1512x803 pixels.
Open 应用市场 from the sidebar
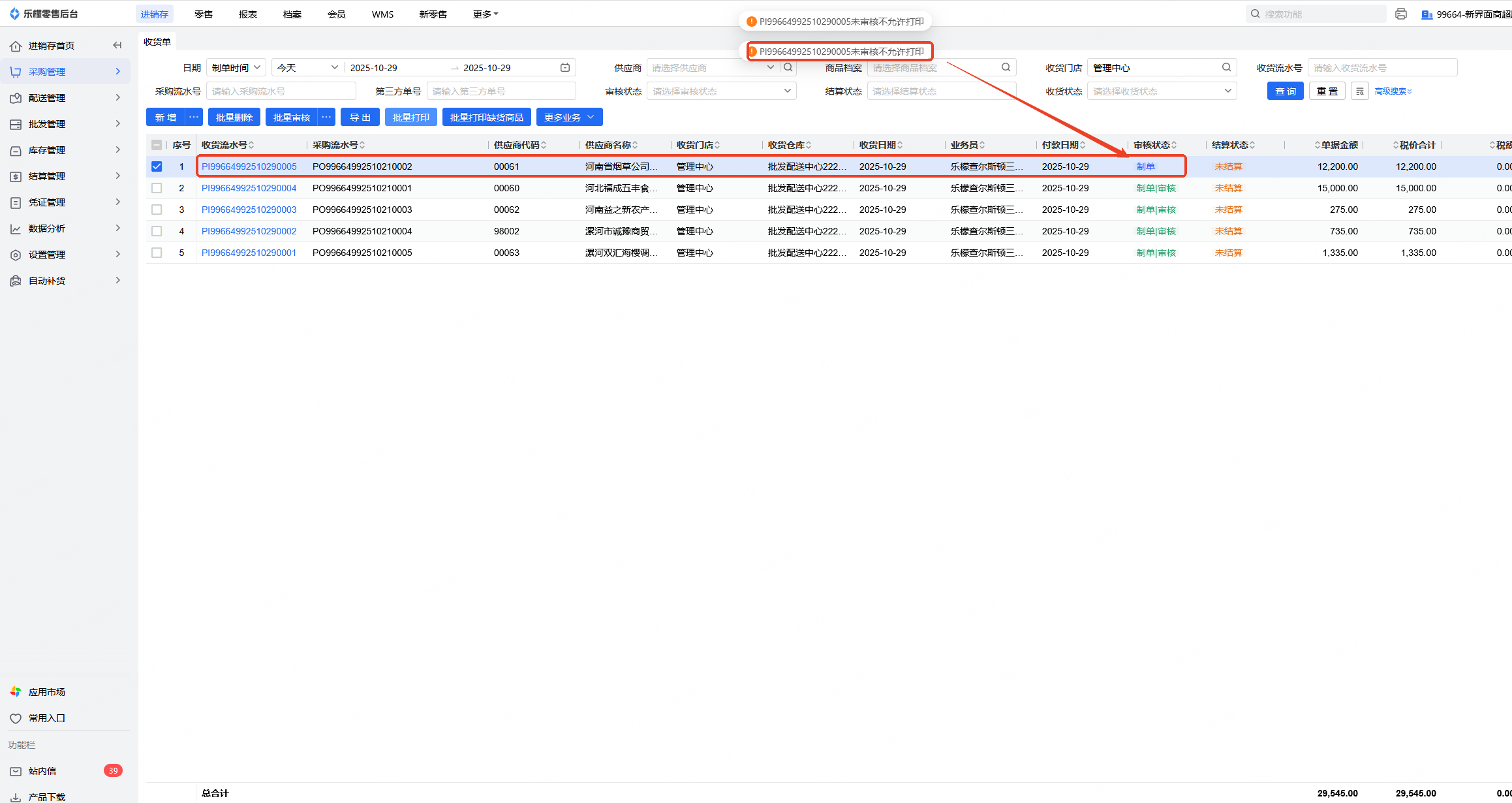[x=46, y=692]
